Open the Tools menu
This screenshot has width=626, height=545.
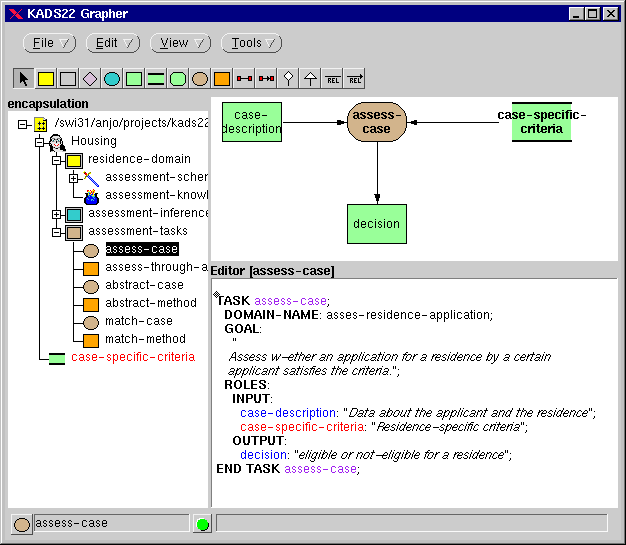251,43
